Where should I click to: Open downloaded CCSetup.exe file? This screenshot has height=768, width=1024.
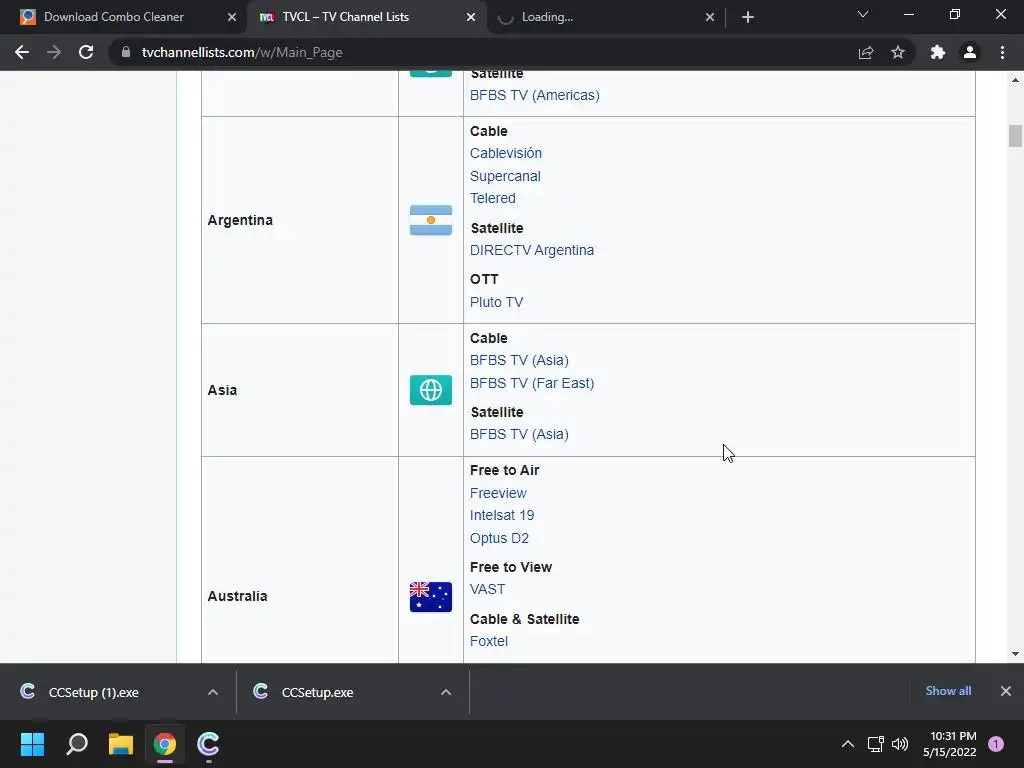(317, 692)
